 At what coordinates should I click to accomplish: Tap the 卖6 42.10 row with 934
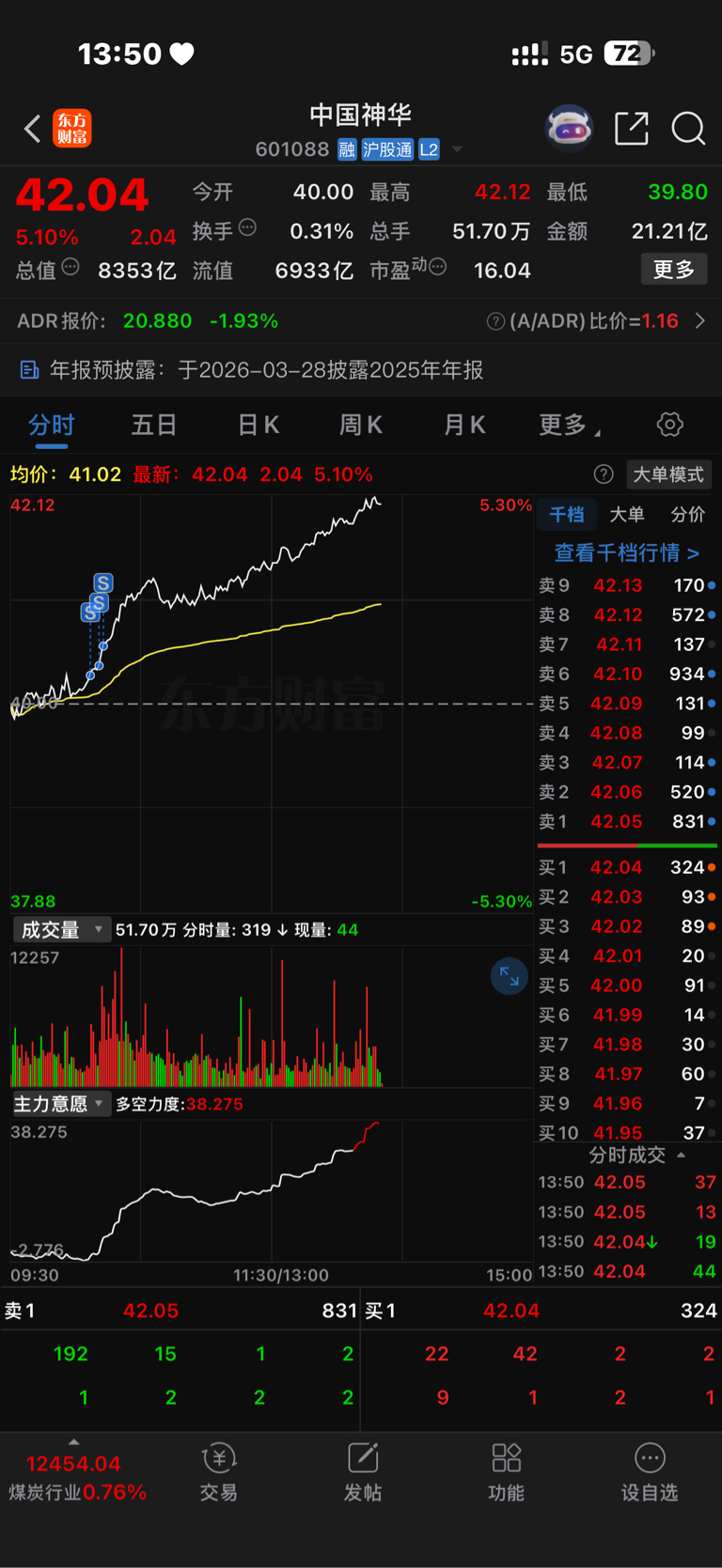(627, 674)
